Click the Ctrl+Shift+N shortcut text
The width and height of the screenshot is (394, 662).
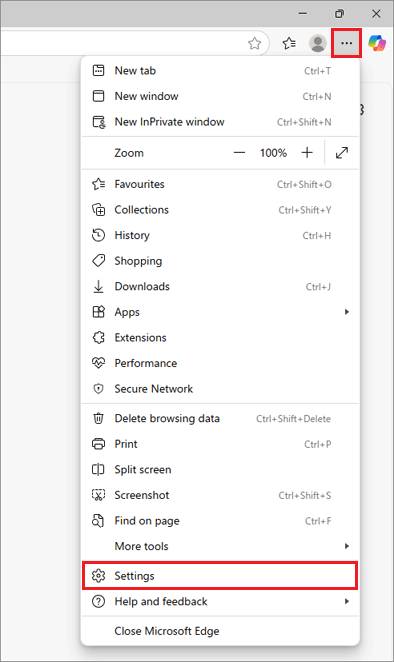(304, 122)
